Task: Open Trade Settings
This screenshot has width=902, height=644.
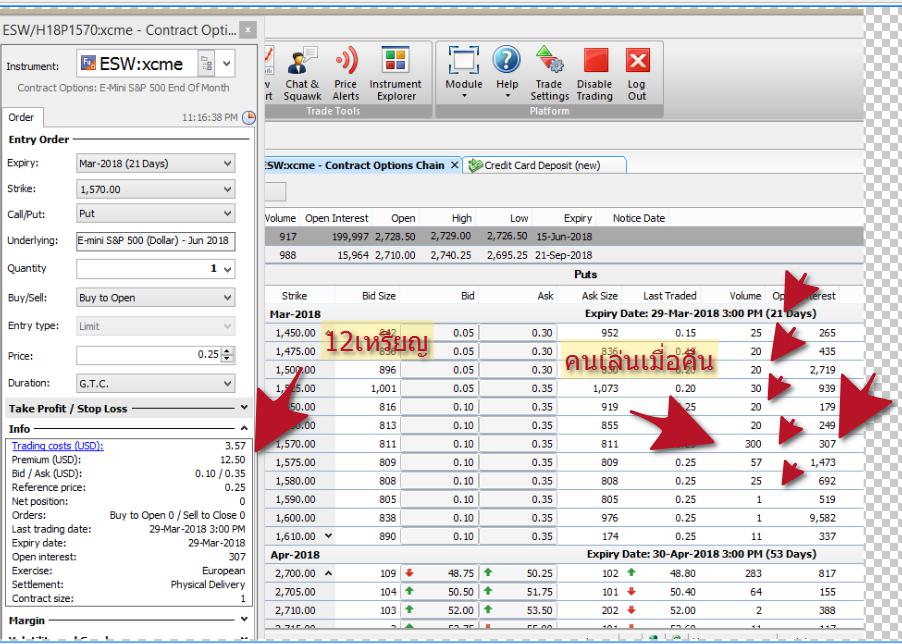Action: [549, 70]
